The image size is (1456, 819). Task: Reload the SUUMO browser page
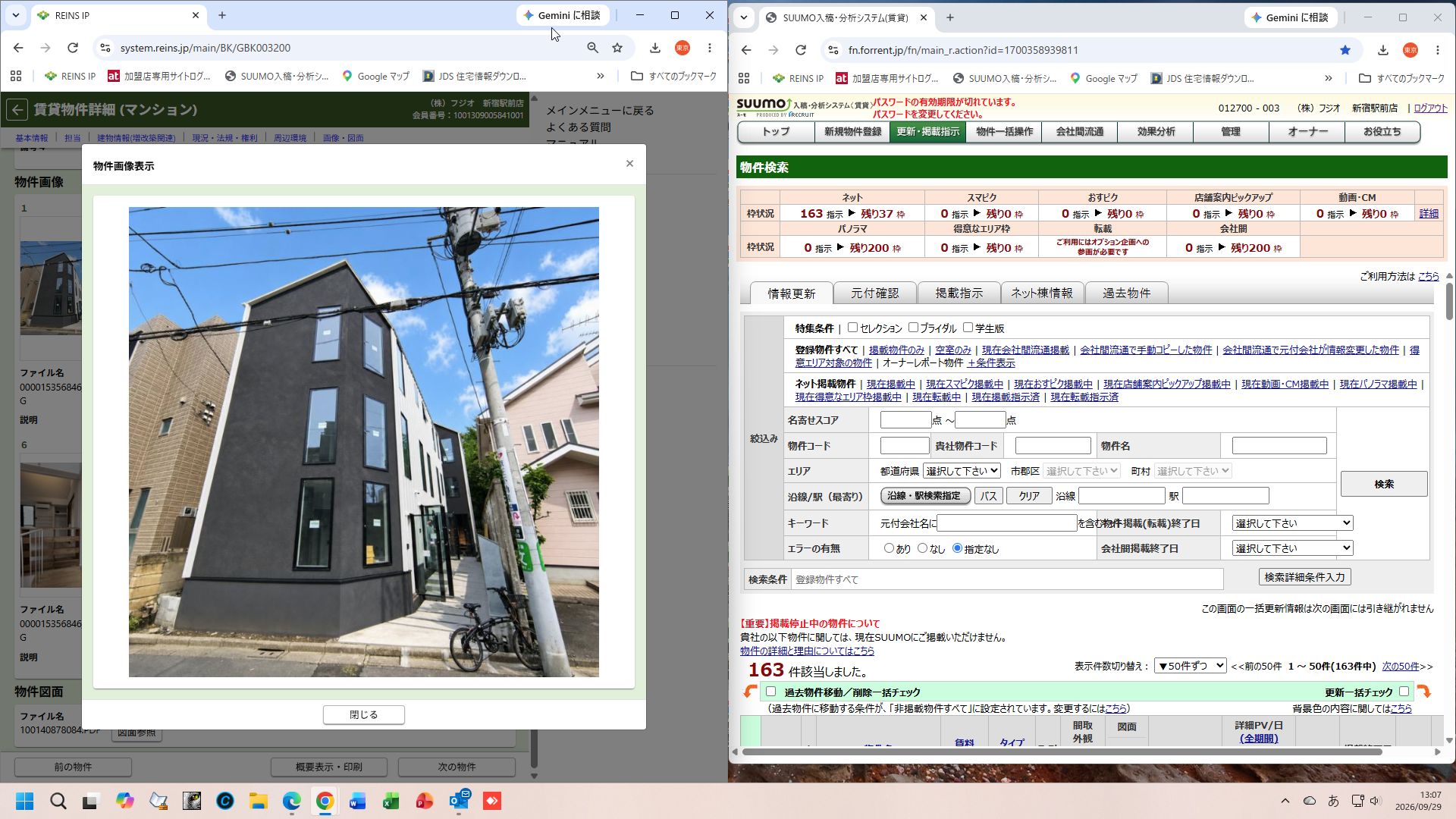[801, 50]
